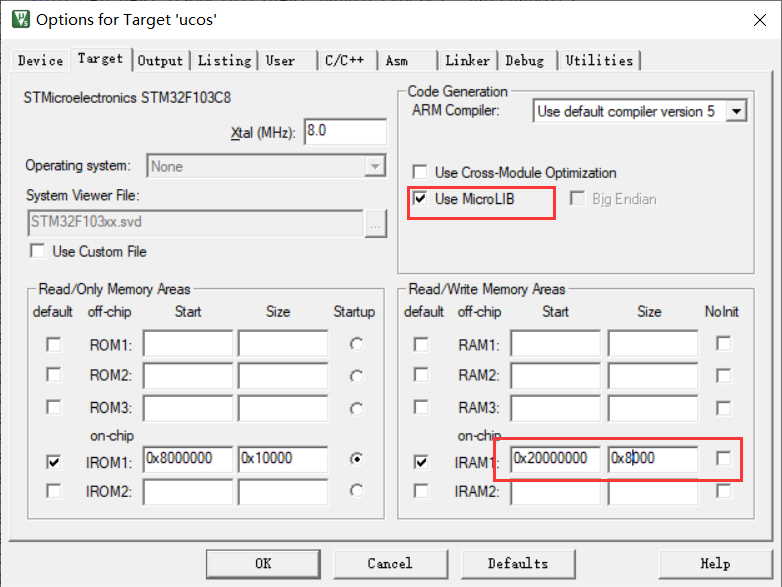Click the RAM2 Size field
Screen dimensions: 782x587
tap(653, 375)
